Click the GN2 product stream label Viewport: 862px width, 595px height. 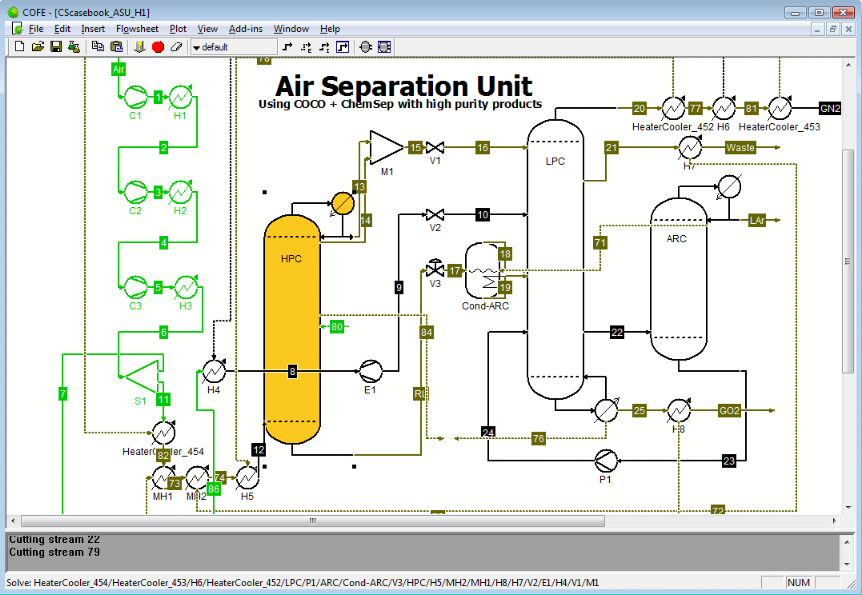[x=830, y=108]
